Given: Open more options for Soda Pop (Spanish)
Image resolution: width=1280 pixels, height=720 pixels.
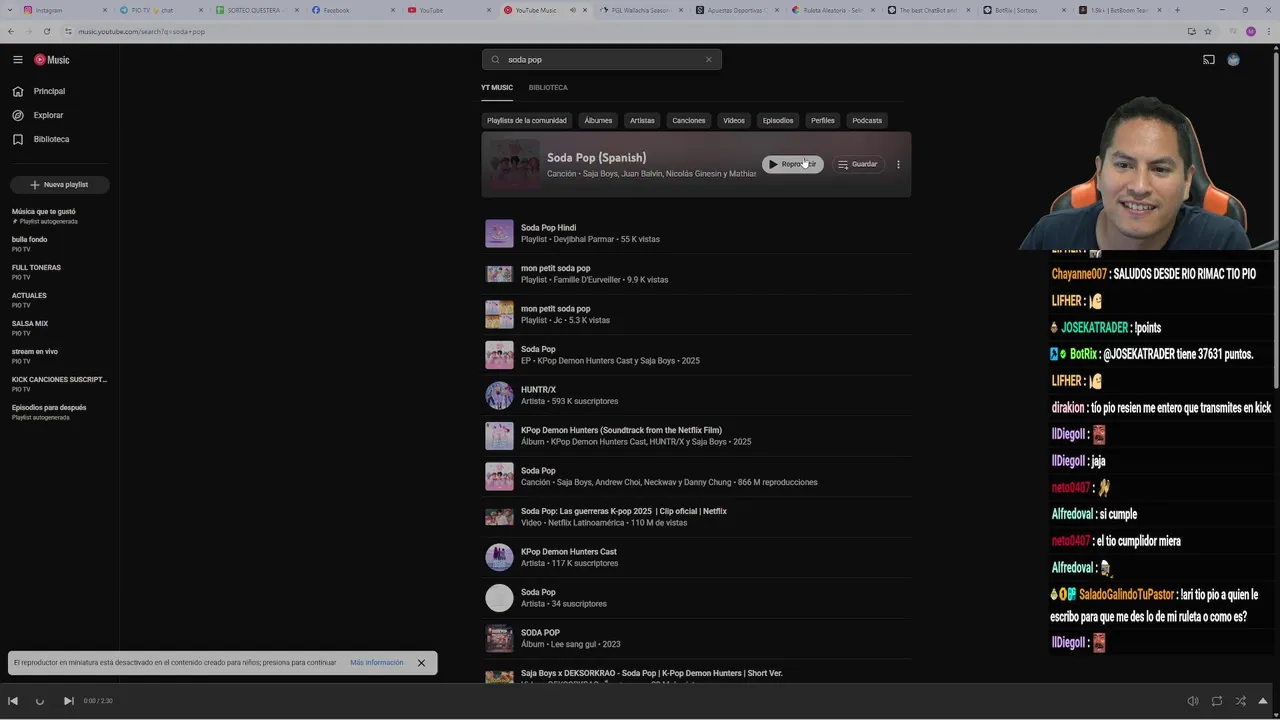Looking at the screenshot, I should click(898, 164).
